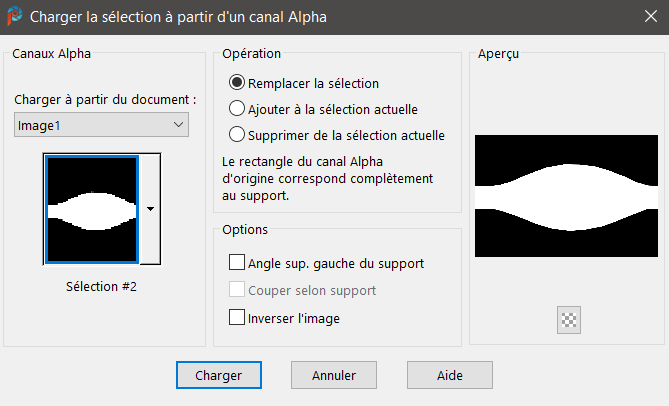
Task: Toggle the checkerboard transparency preview icon
Action: [x=569, y=320]
